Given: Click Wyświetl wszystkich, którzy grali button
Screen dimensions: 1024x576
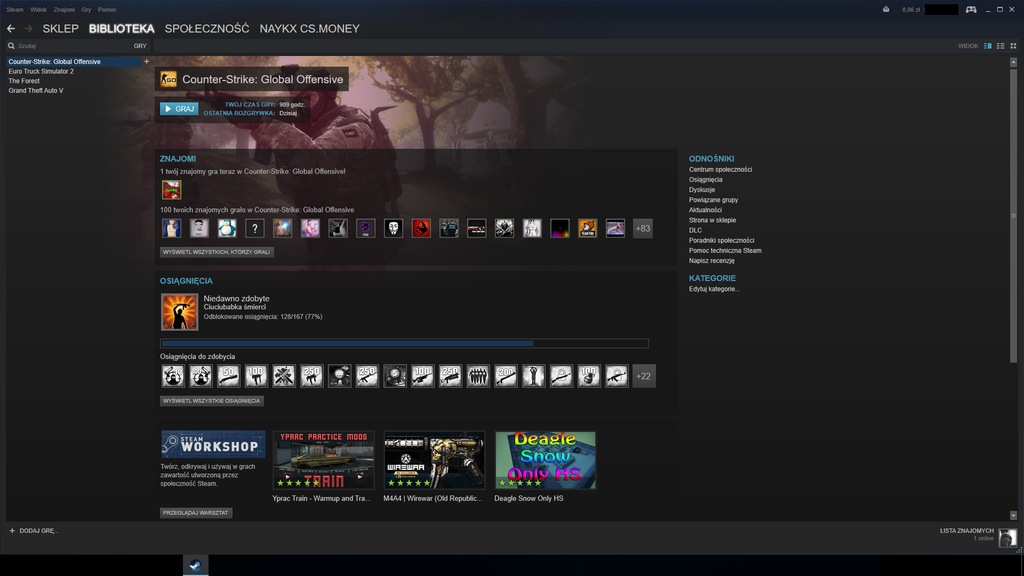Looking at the screenshot, I should pyautogui.click(x=217, y=251).
